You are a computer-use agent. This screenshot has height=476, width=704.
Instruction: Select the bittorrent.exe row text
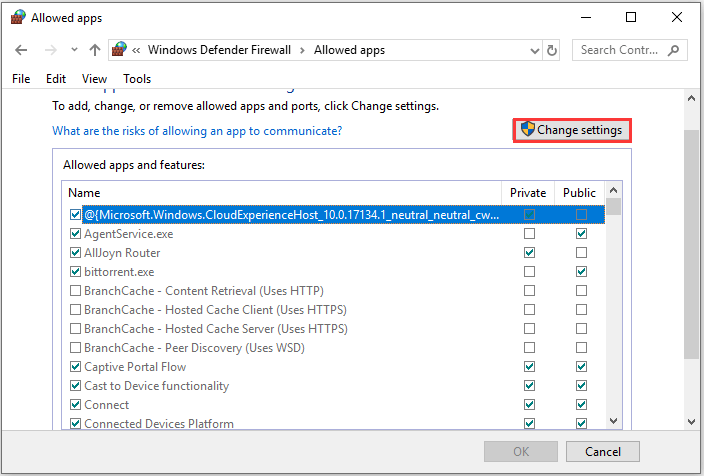(x=119, y=272)
